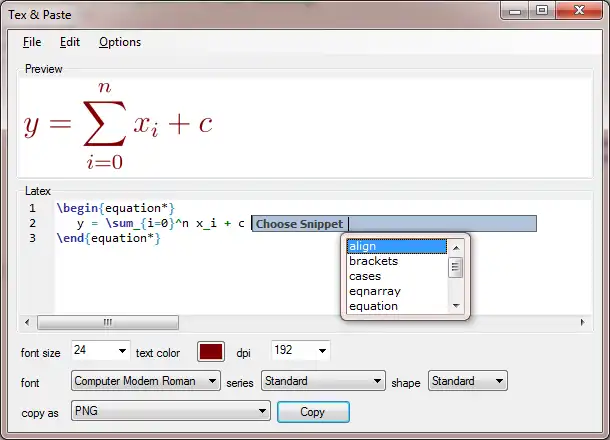Open the Edit menu
Screen dimensions: 610x440
pyautogui.click(x=70, y=42)
